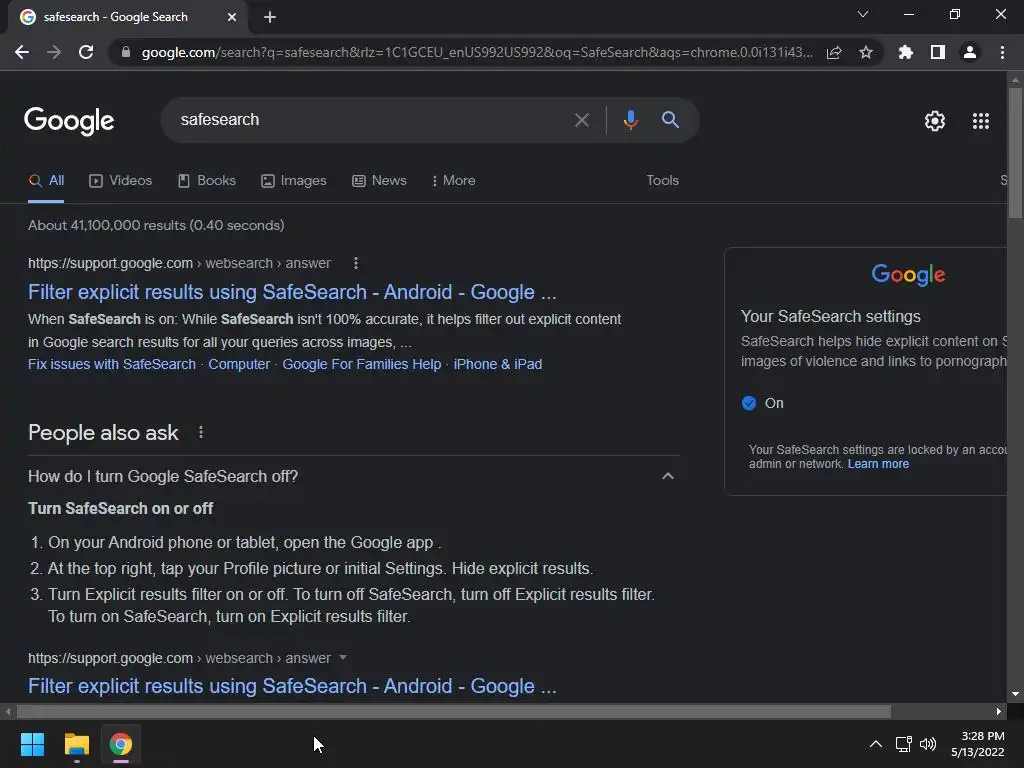Screen dimensions: 1024x768
Task: Bookmark this tab with the star
Action: [866, 52]
